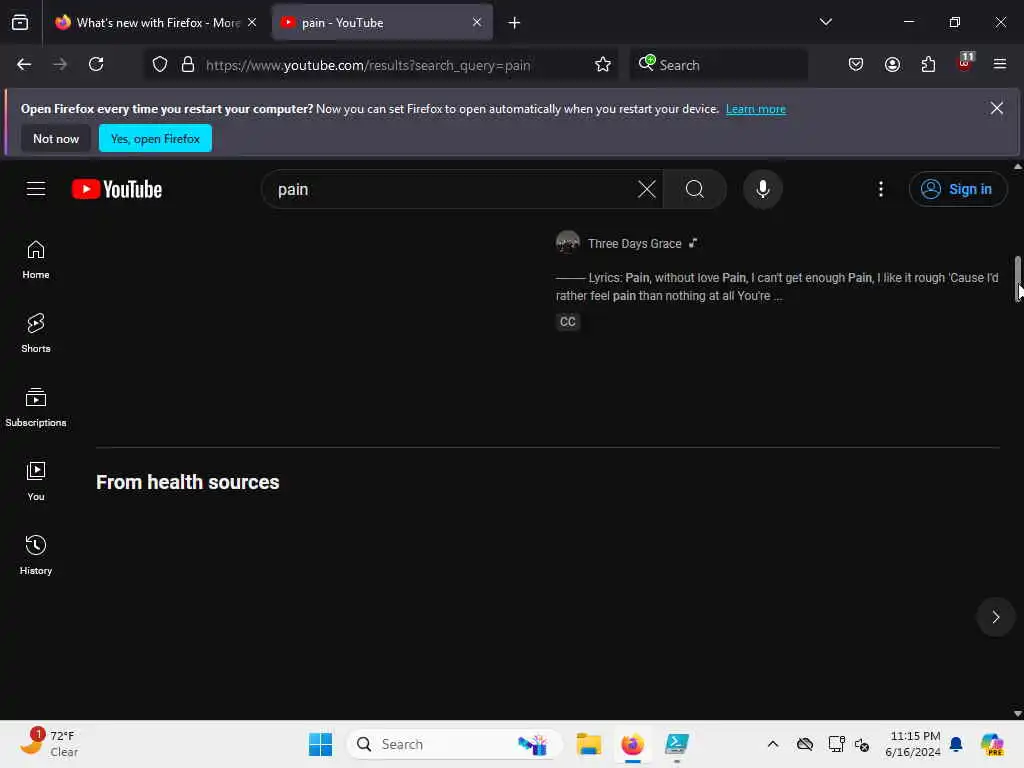
Task: Switch to the pain - YouTube tab
Action: click(x=382, y=23)
